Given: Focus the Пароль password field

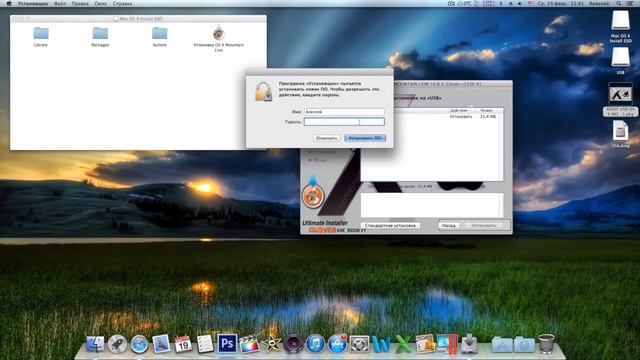Looking at the screenshot, I should pyautogui.click(x=344, y=122).
